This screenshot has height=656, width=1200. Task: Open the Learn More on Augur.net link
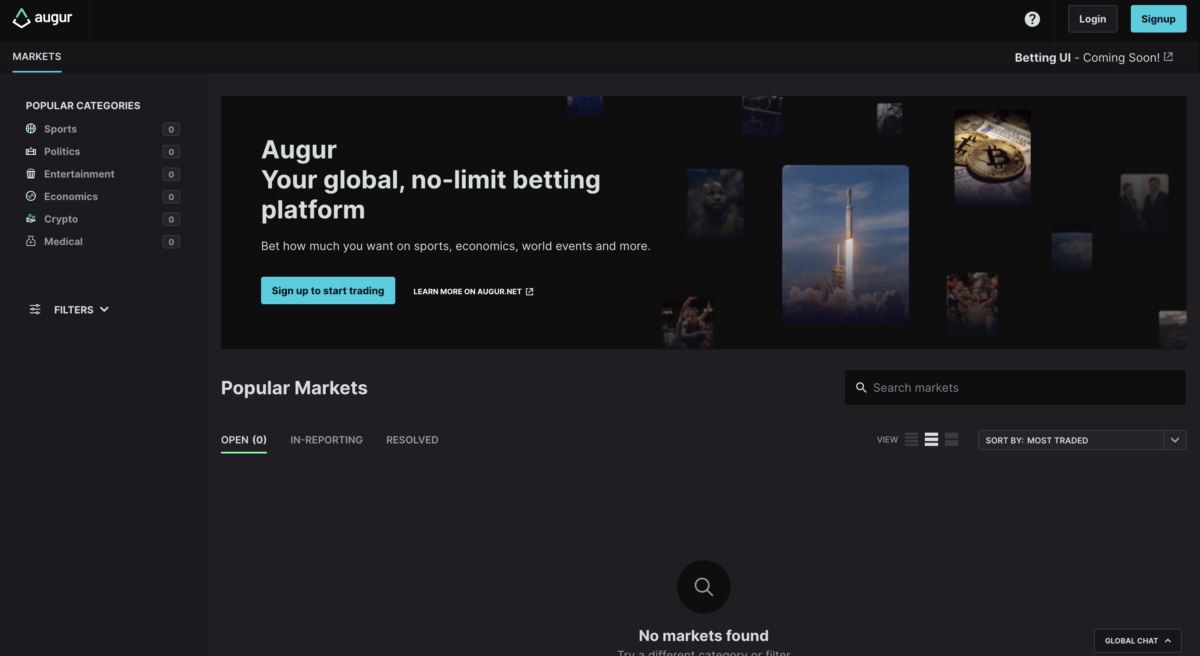pos(472,291)
